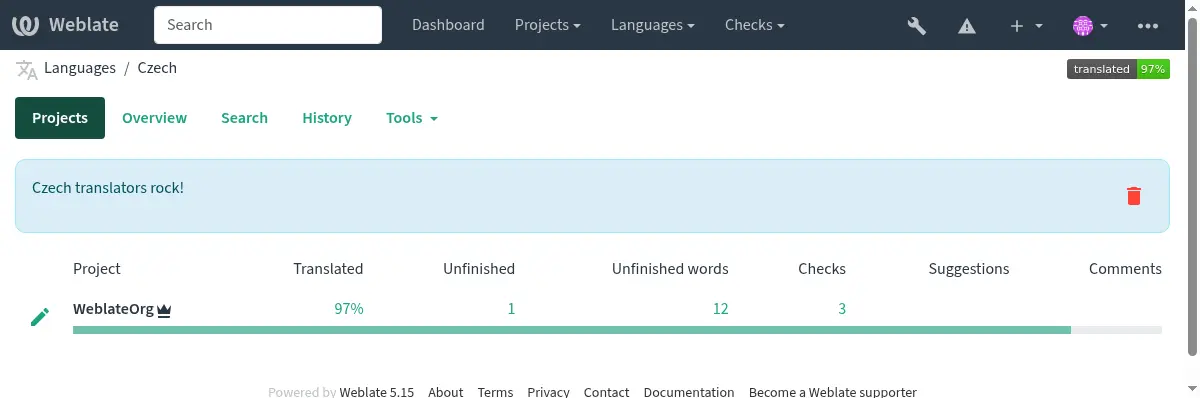Switch to the Overview tab

(x=154, y=118)
